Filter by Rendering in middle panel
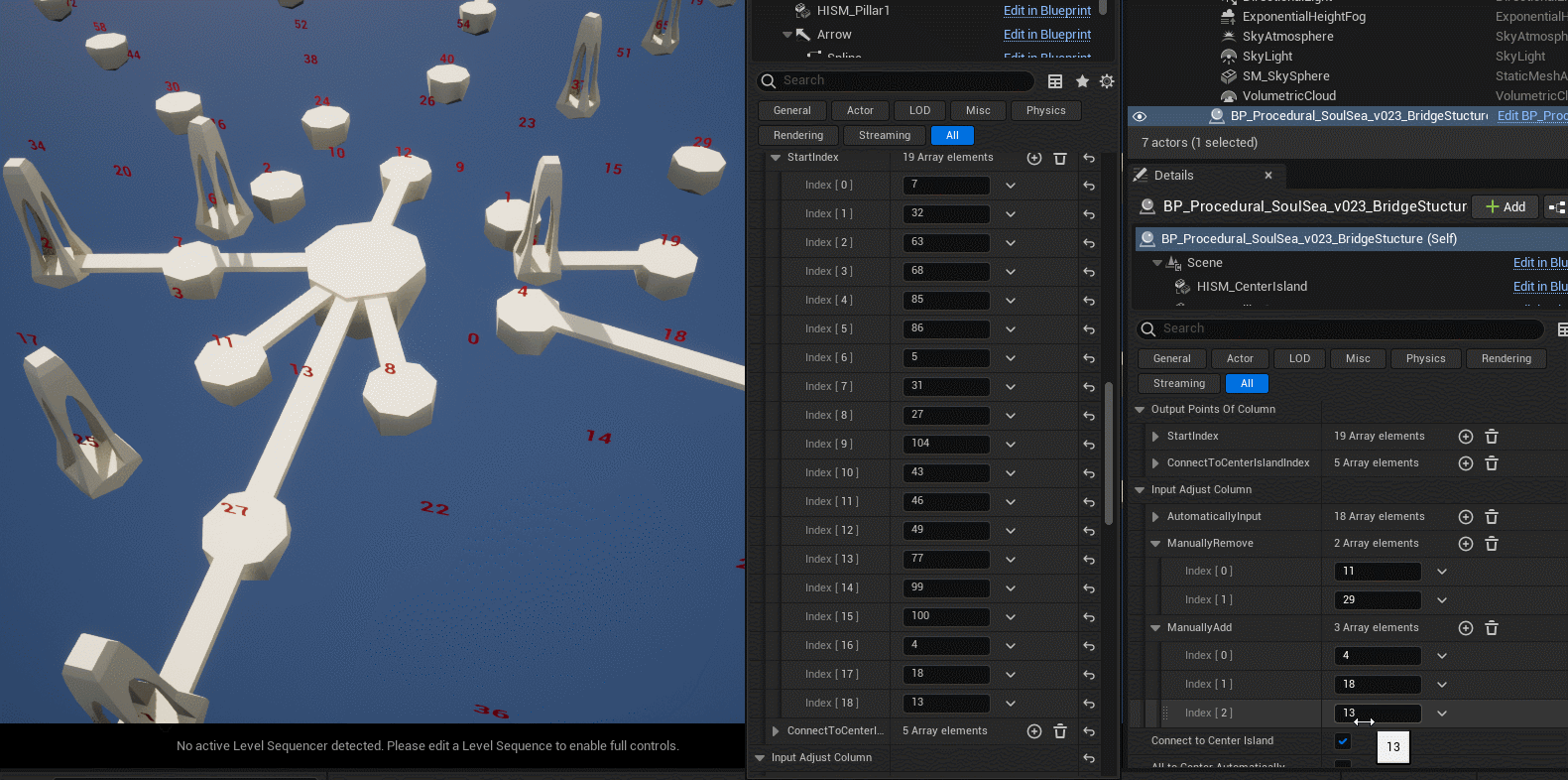 point(798,136)
